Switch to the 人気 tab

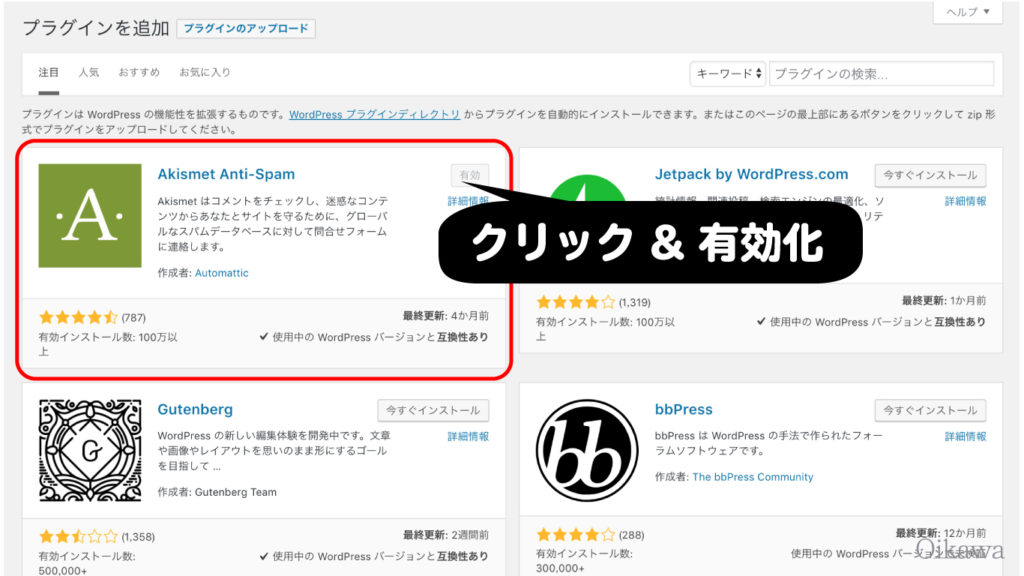(x=89, y=72)
